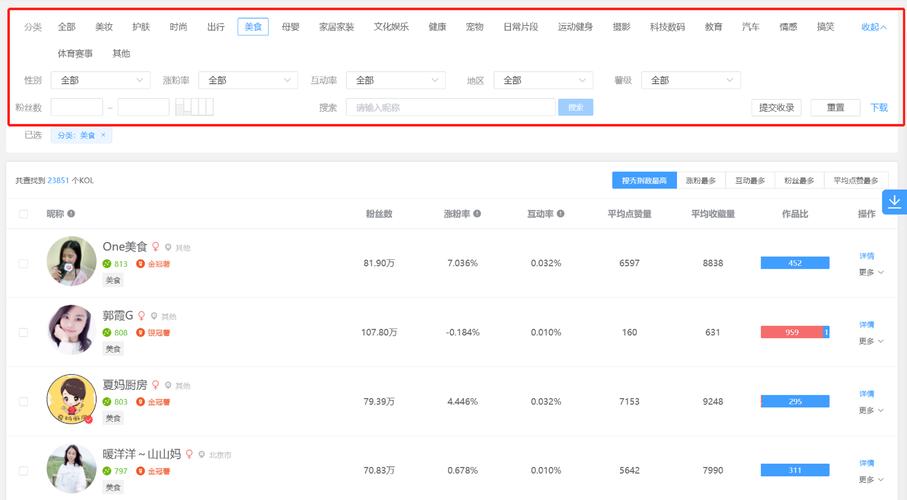907x500 pixels.
Task: Click green score icon beside 803
Action: click(x=107, y=402)
